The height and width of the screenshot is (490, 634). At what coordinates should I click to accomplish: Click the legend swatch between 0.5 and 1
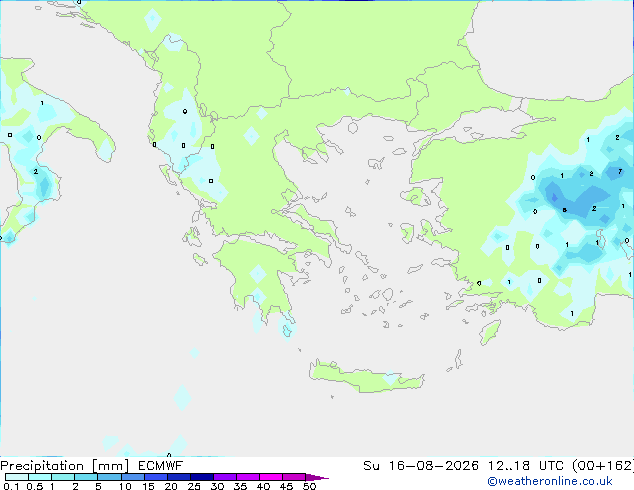[40, 477]
